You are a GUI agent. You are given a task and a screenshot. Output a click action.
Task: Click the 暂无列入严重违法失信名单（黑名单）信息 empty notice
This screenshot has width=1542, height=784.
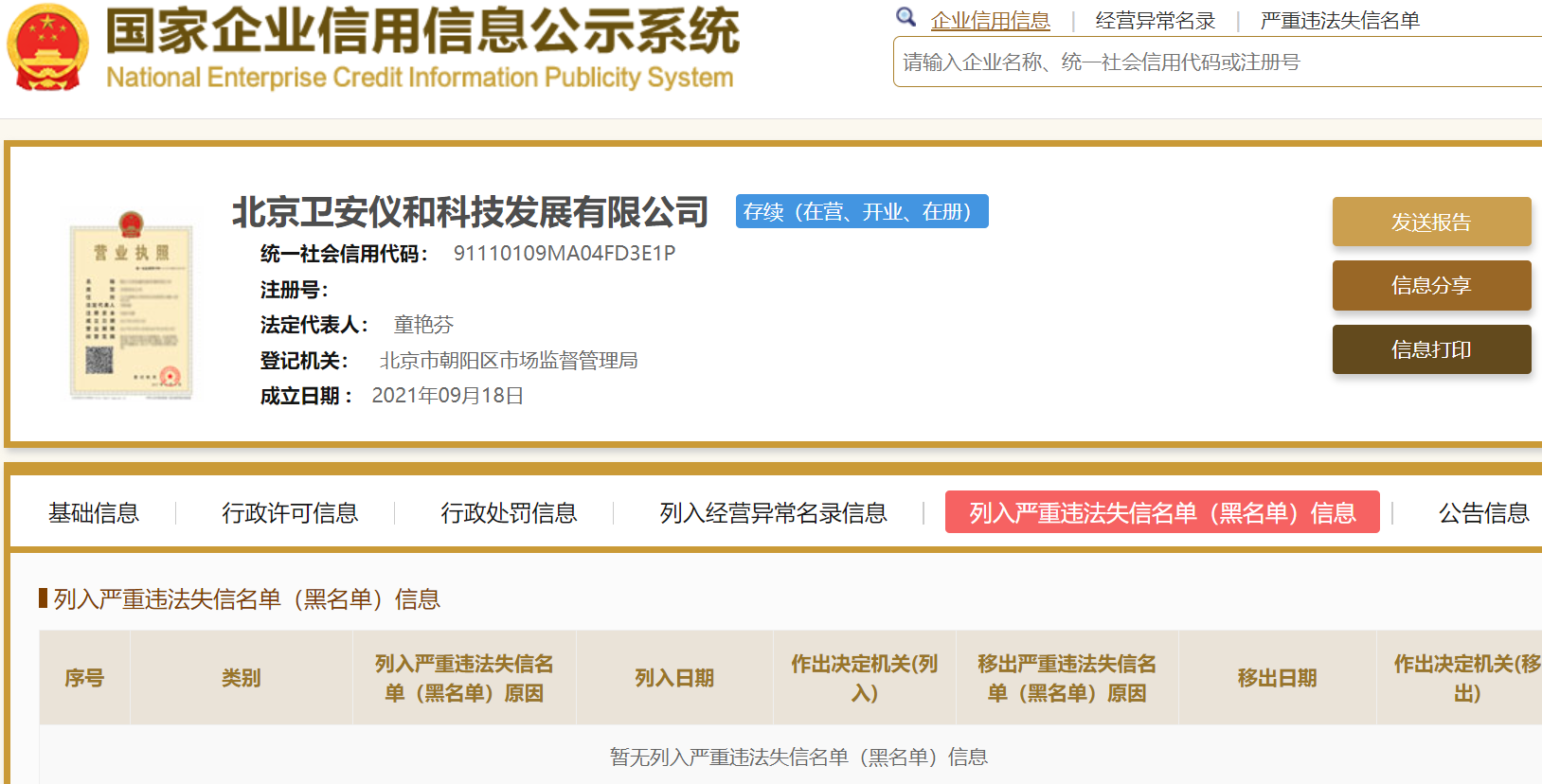(x=798, y=757)
